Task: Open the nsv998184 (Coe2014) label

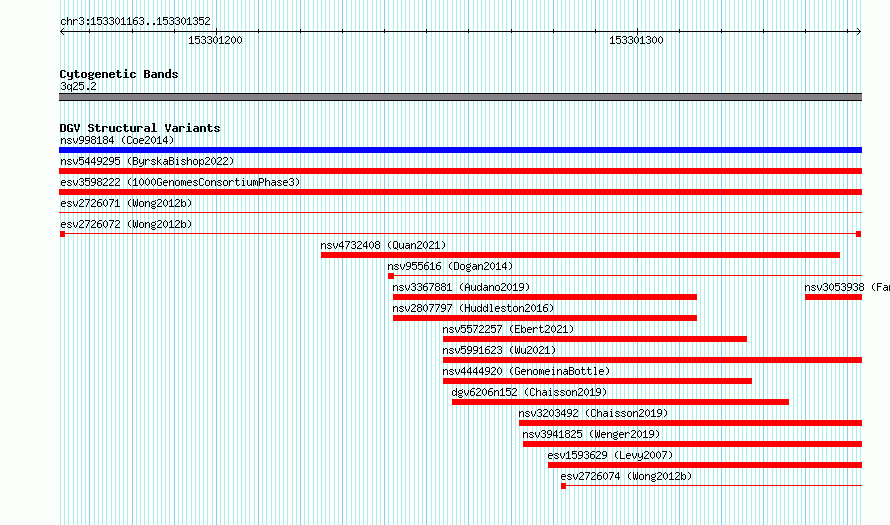Action: coord(117,140)
